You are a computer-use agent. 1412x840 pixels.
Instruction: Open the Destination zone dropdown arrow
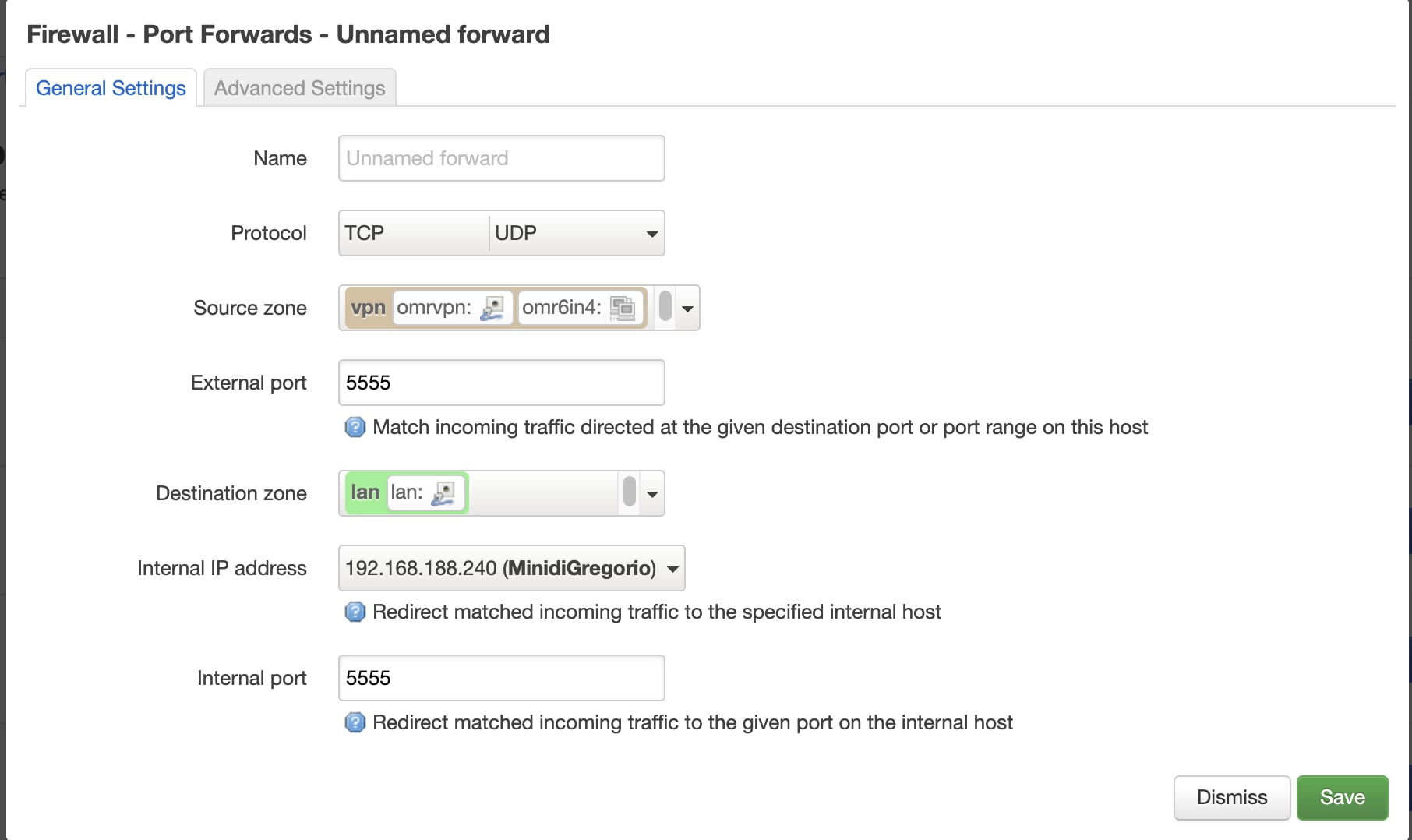(652, 494)
